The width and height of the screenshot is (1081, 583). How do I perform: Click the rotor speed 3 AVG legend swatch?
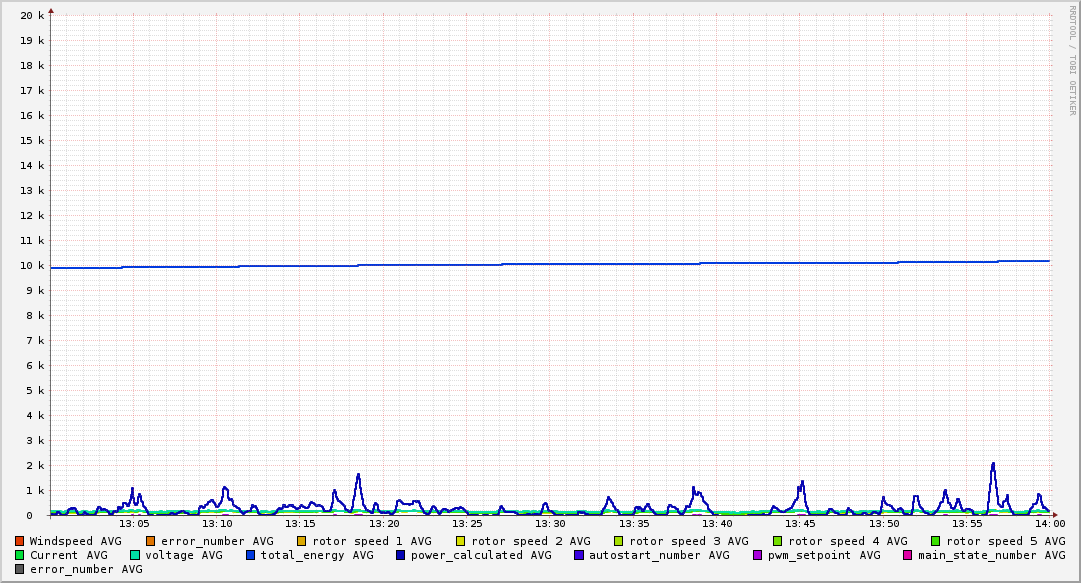pyautogui.click(x=619, y=541)
